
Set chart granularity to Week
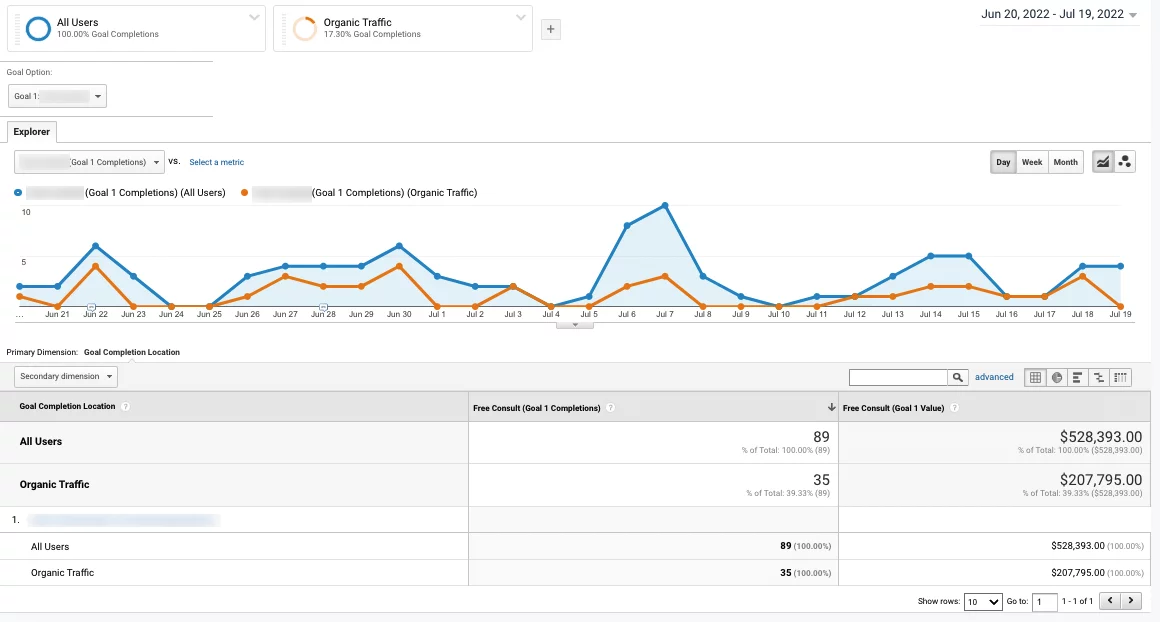pos(1032,162)
